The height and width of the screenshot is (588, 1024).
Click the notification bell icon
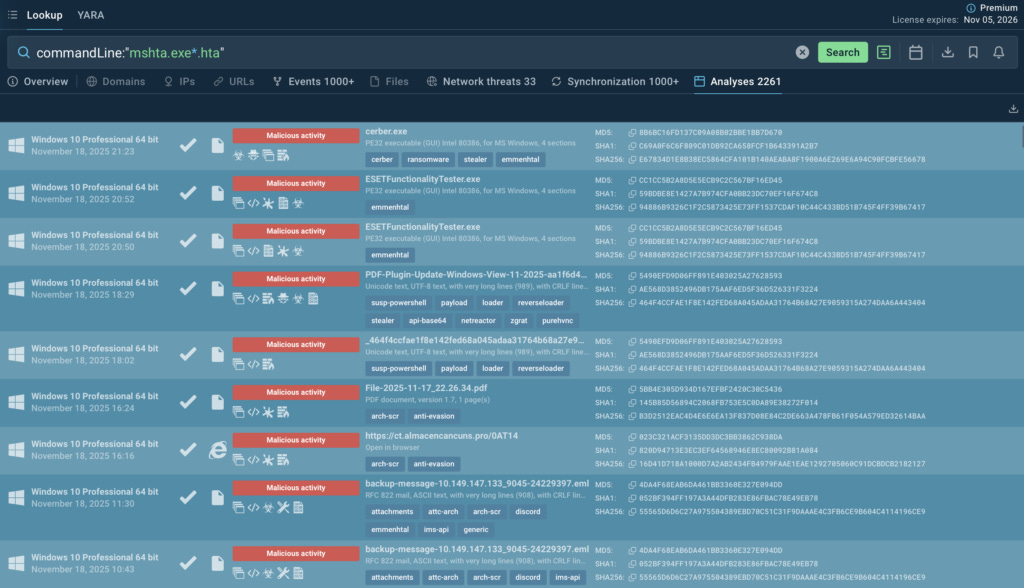tap(999, 52)
